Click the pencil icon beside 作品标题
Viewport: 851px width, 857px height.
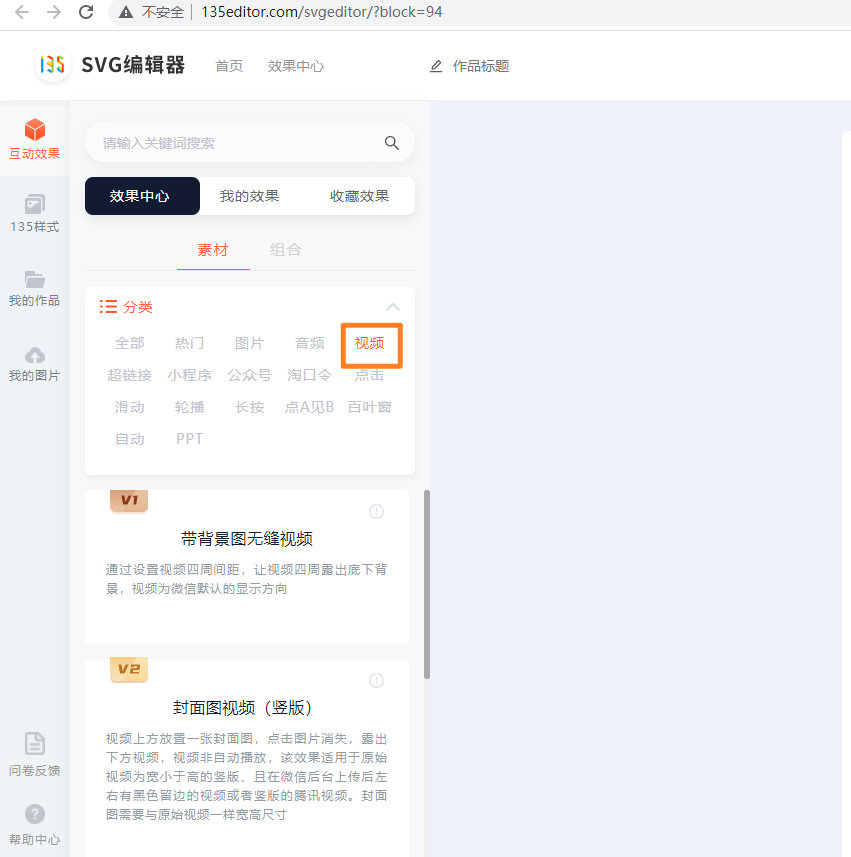pos(436,66)
